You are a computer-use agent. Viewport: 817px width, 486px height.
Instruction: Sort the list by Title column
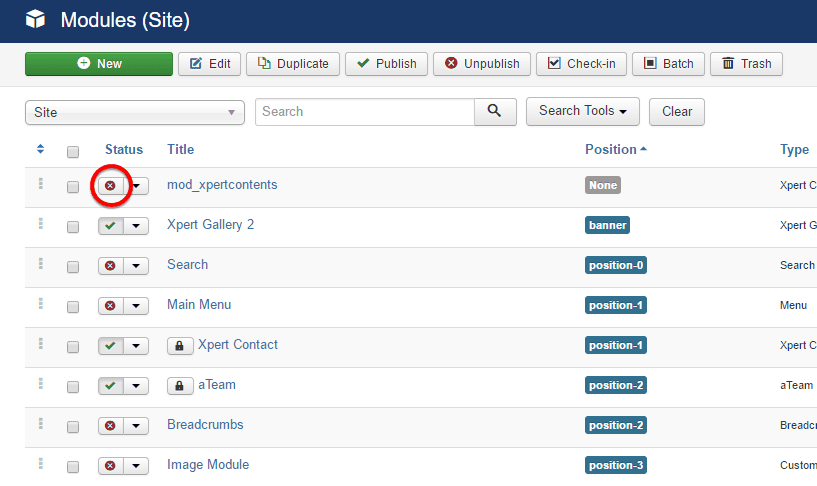[180, 149]
